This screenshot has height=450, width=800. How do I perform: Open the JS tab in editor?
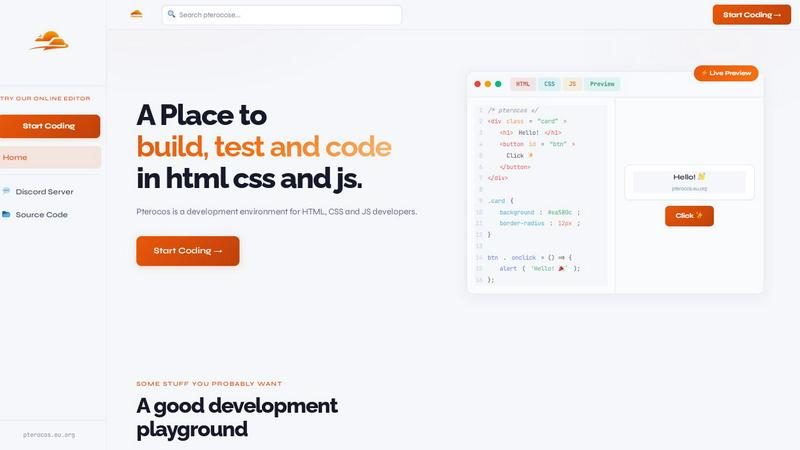[572, 84]
